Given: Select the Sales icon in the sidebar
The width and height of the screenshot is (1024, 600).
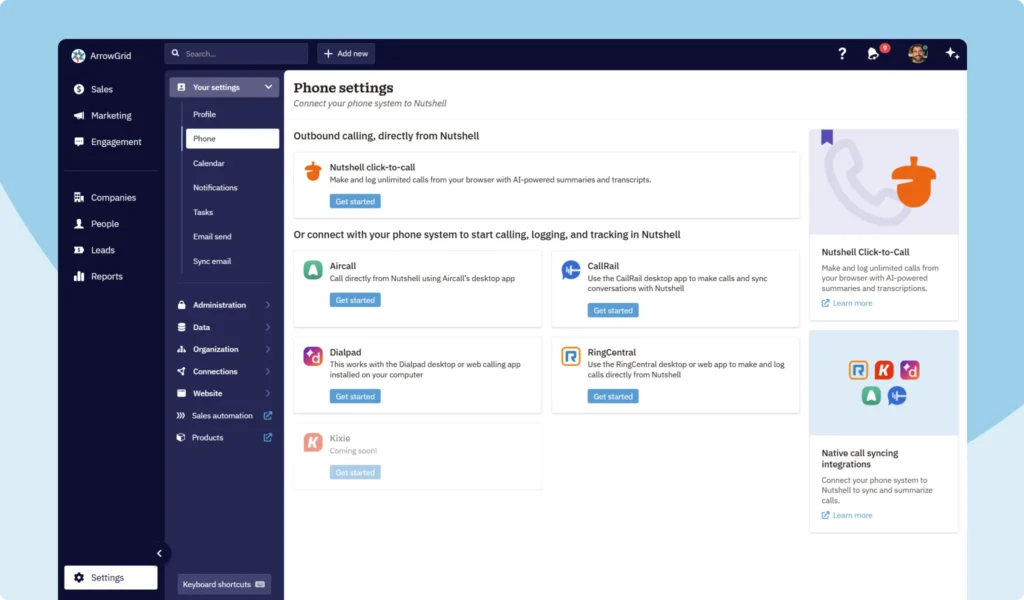Looking at the screenshot, I should pyautogui.click(x=78, y=89).
